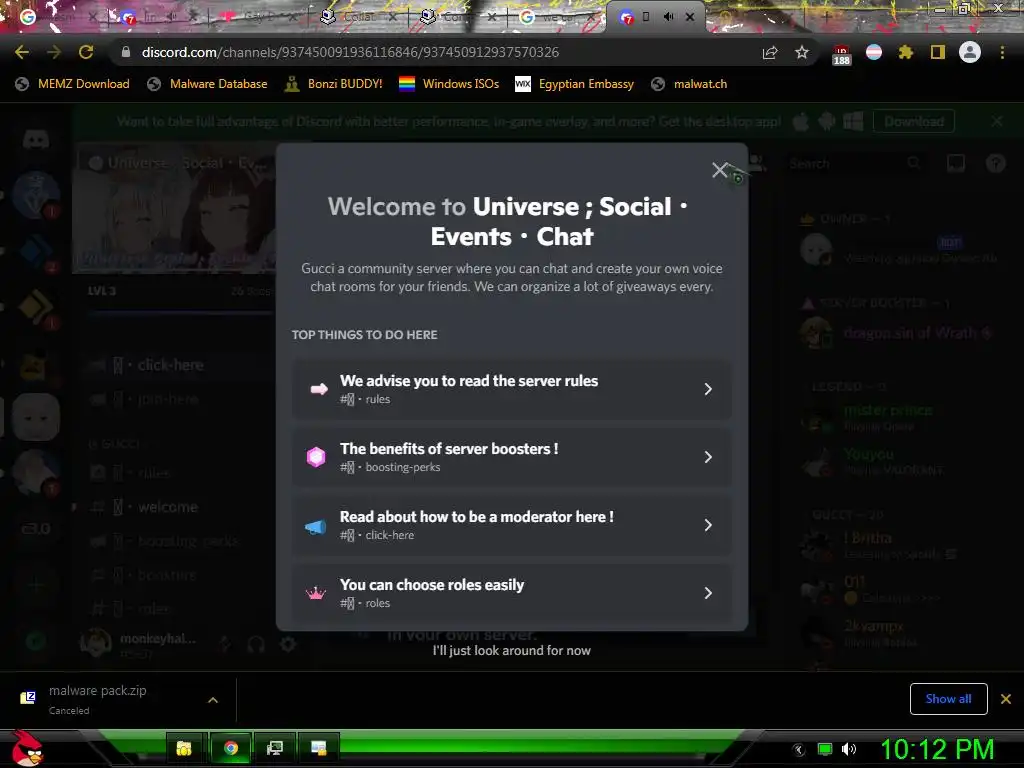
Task: Click the trans flag extension icon
Action: click(874, 52)
